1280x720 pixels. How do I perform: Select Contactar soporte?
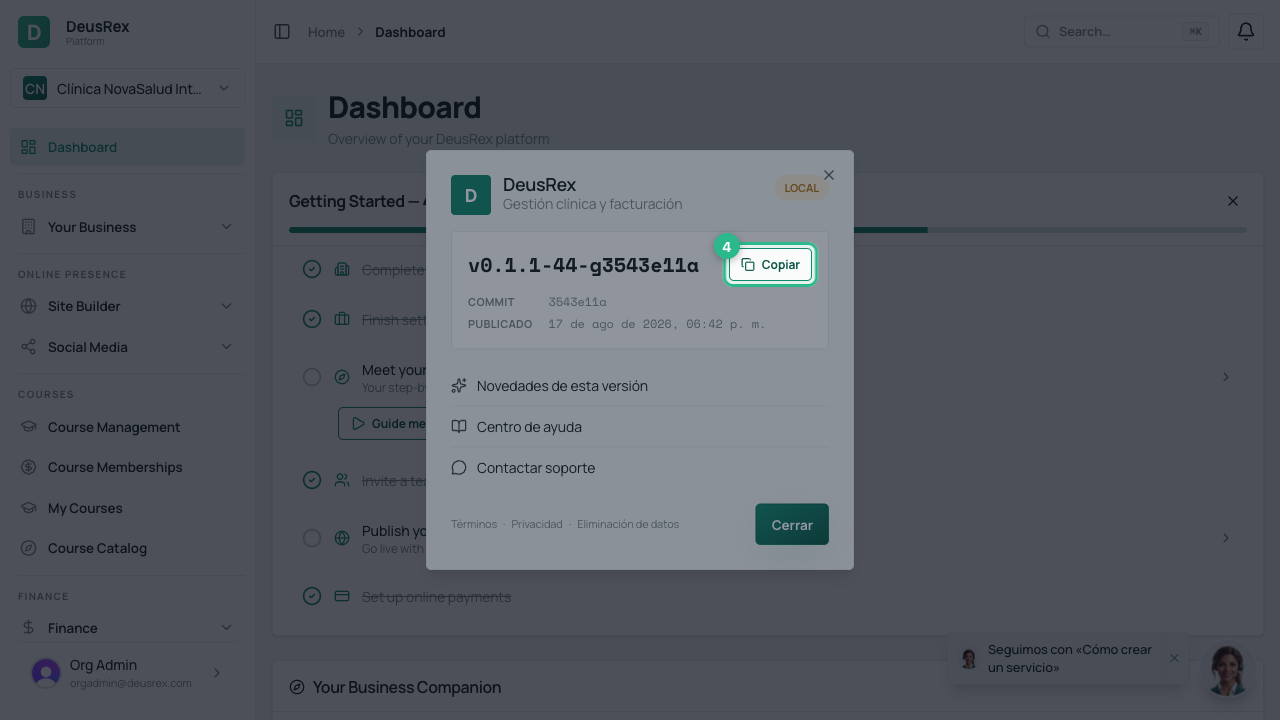point(640,468)
